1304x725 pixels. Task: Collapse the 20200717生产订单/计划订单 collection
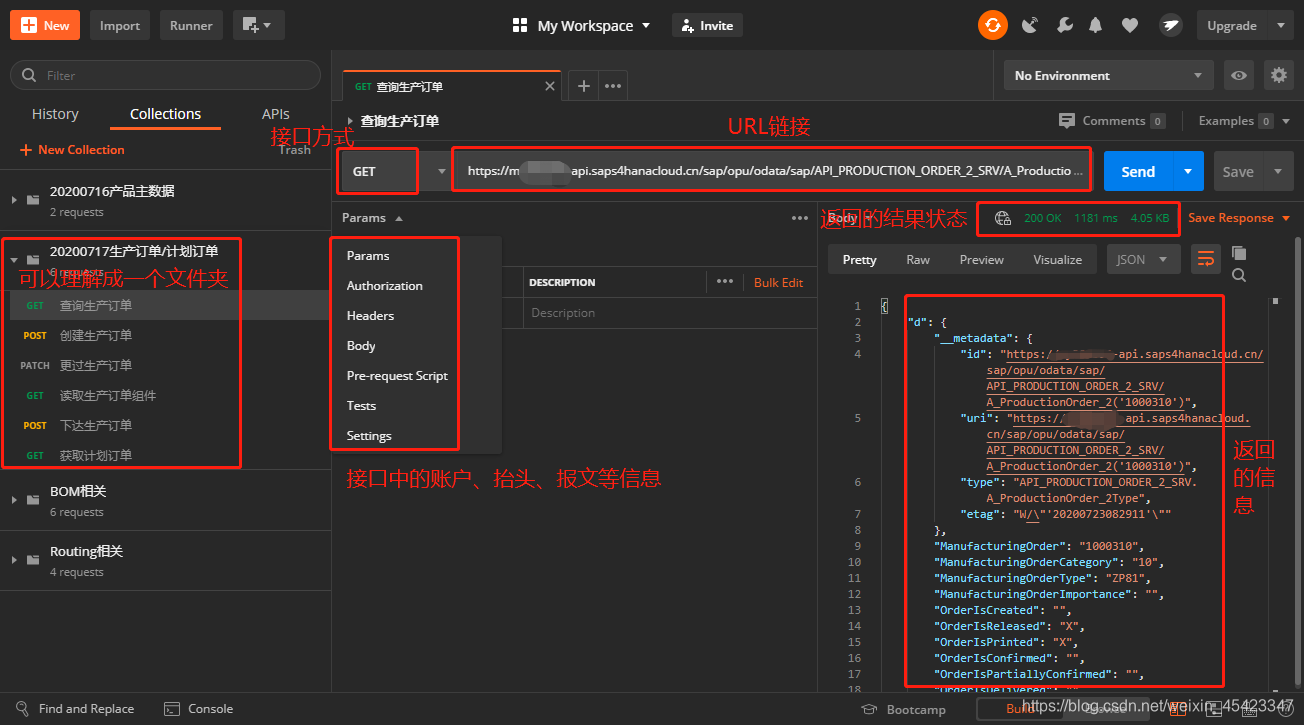(x=14, y=260)
